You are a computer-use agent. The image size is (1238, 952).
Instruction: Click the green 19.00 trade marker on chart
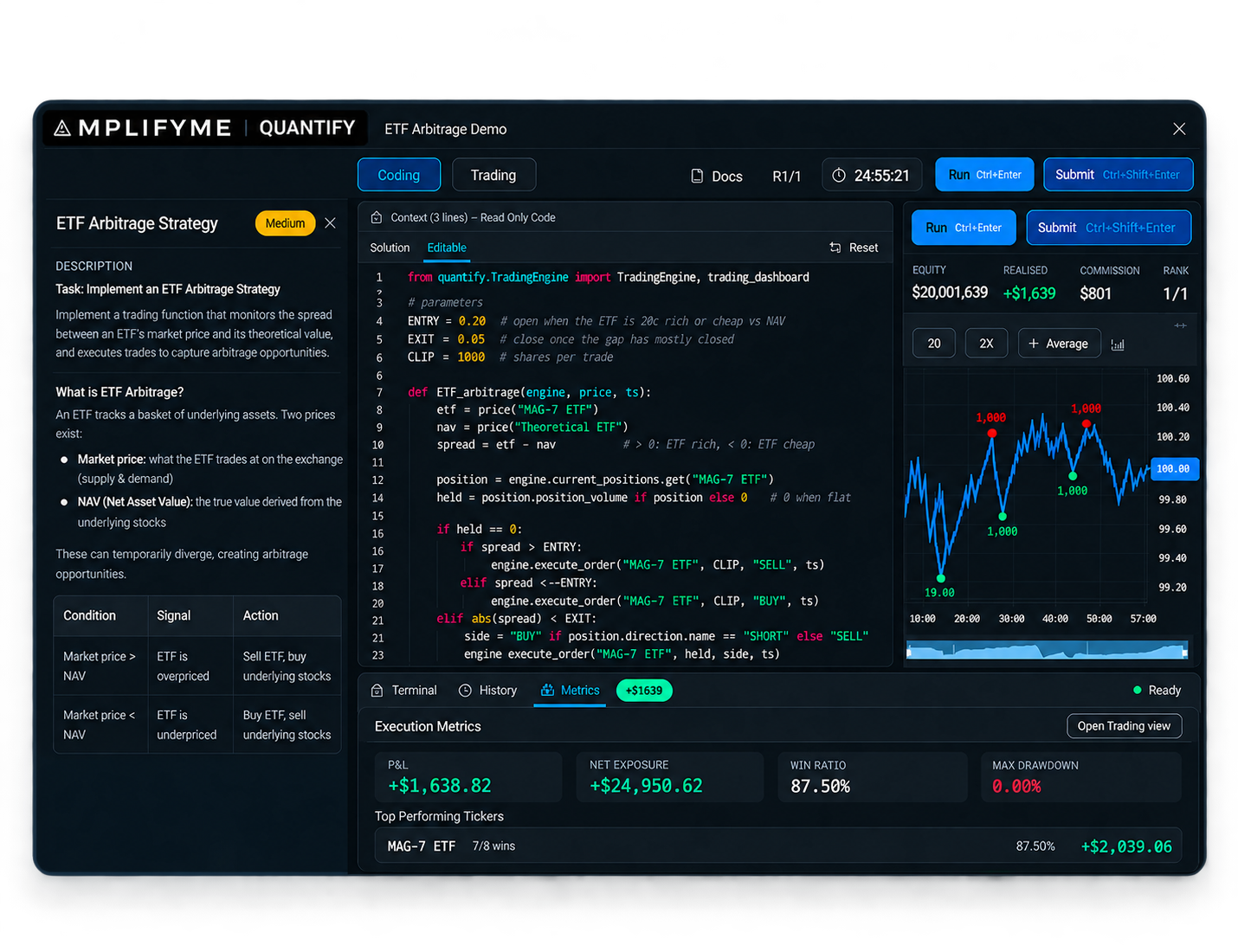(940, 578)
